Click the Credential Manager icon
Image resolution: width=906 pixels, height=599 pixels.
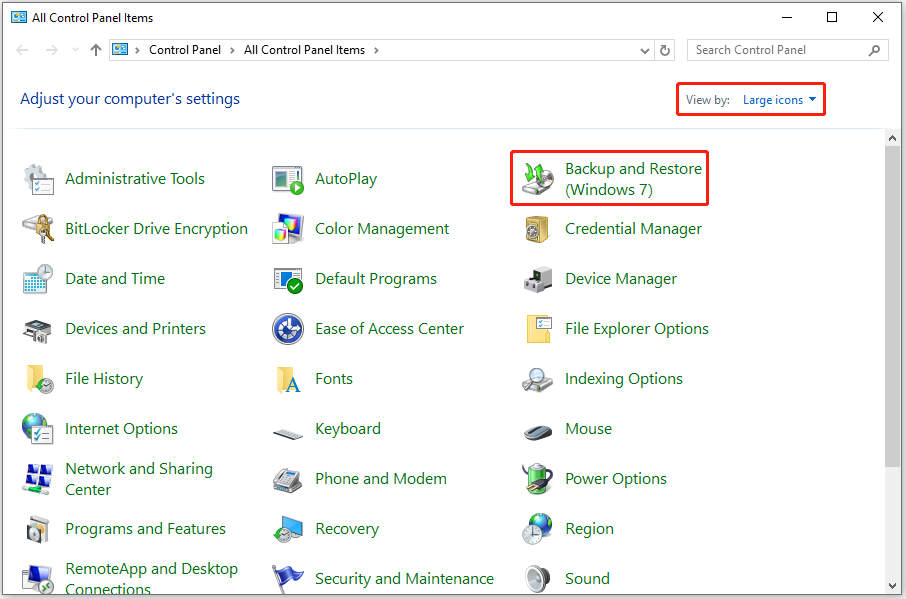click(537, 228)
